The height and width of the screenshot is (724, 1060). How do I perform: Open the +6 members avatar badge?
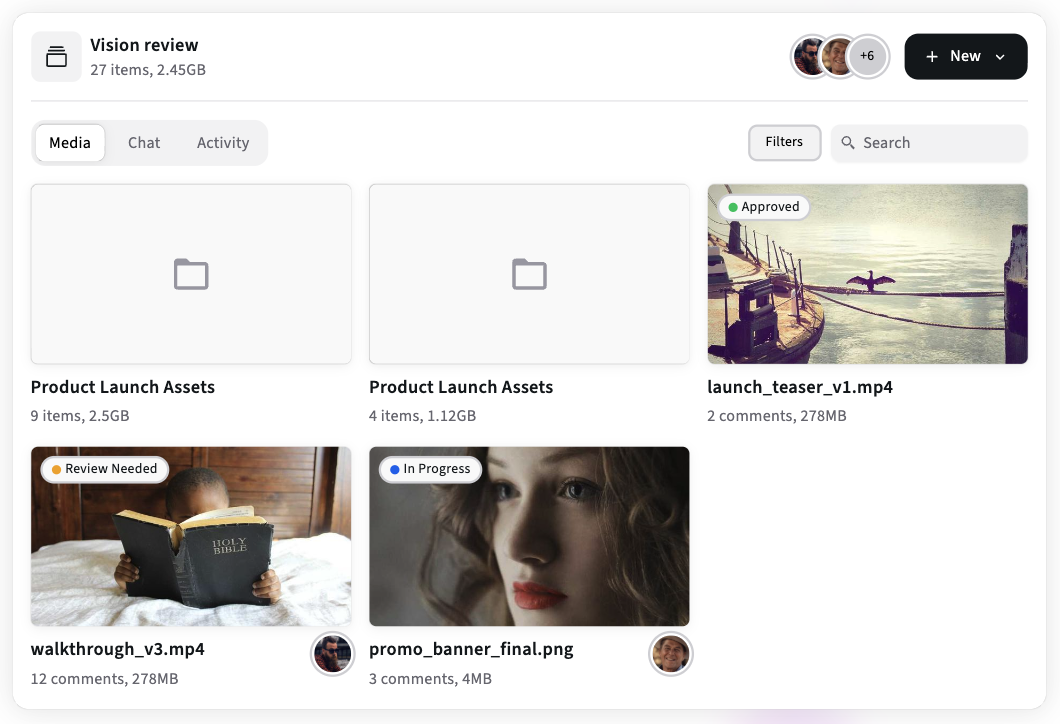(867, 56)
